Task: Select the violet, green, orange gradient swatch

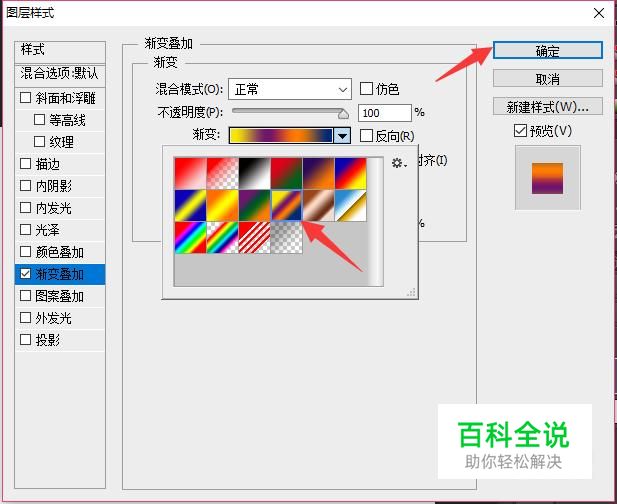Action: tap(255, 205)
